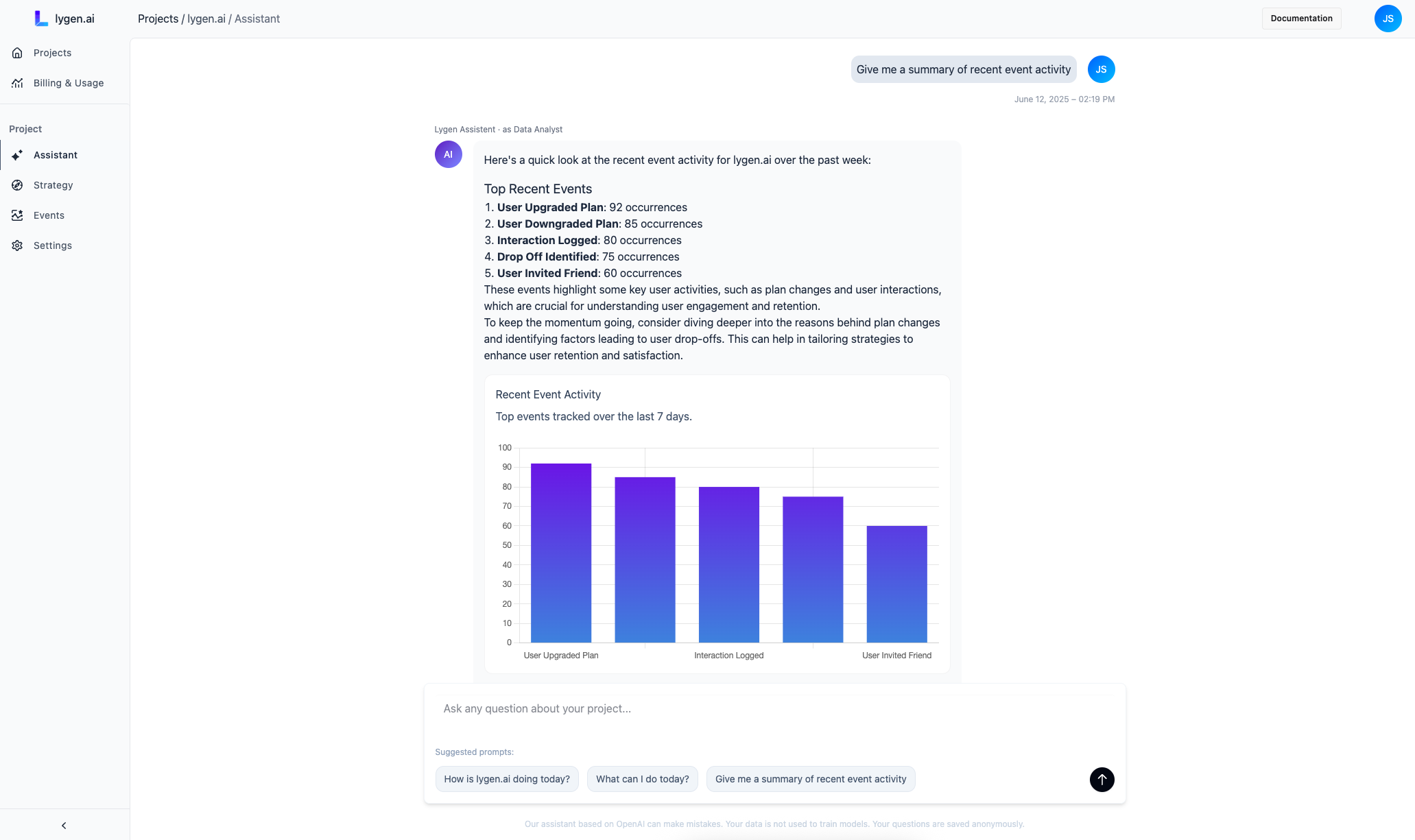Click the 'Interaction Logged' axis label
1415x840 pixels.
click(728, 656)
